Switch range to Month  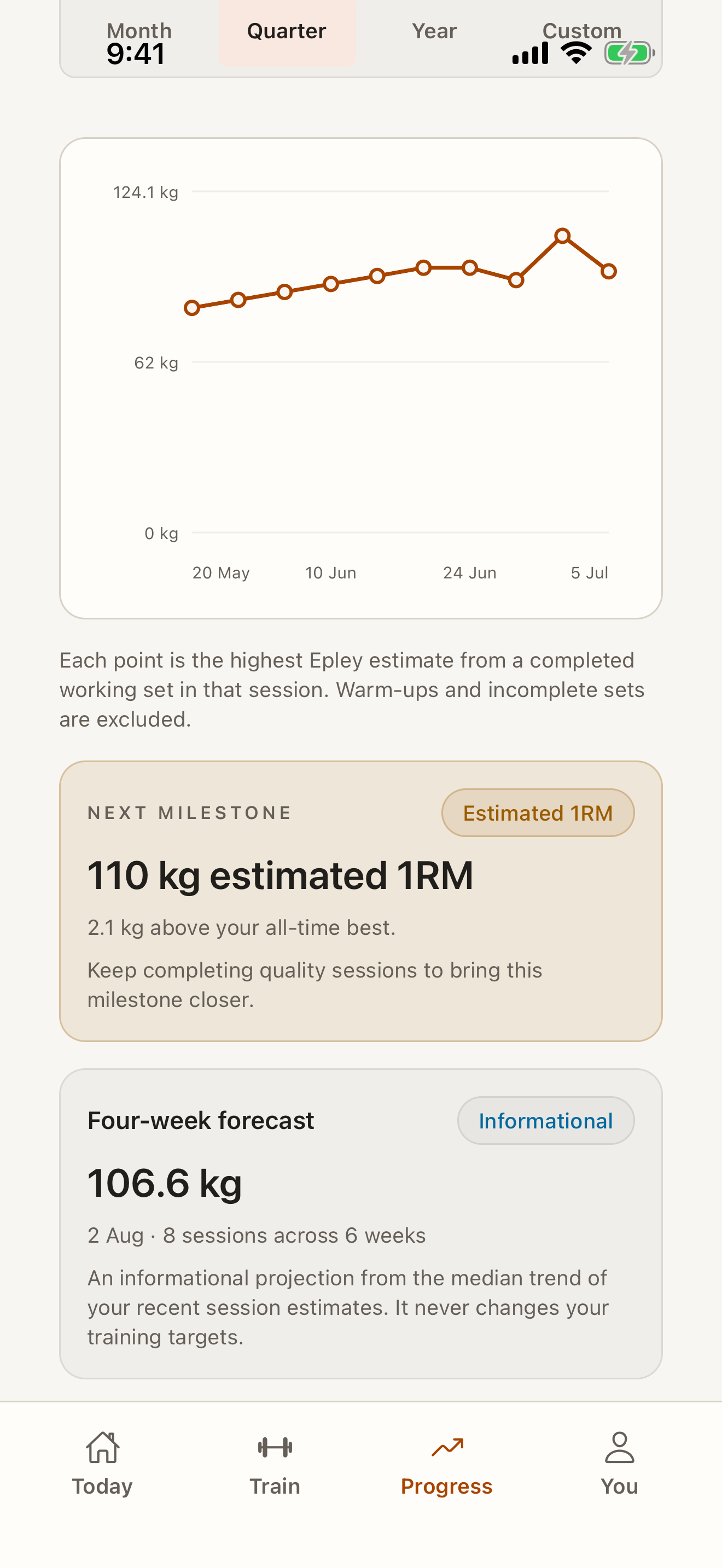pos(139,31)
